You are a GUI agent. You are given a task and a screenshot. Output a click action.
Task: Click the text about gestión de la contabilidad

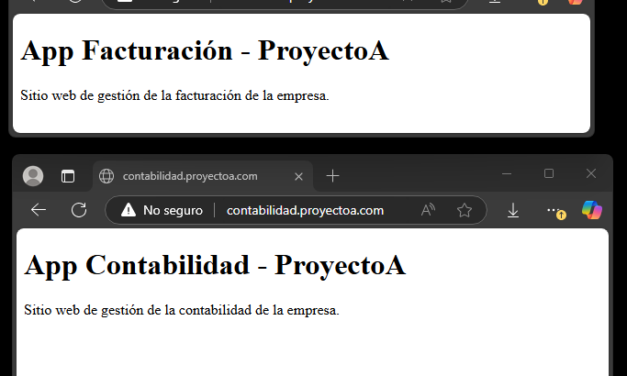pyautogui.click(x=182, y=310)
